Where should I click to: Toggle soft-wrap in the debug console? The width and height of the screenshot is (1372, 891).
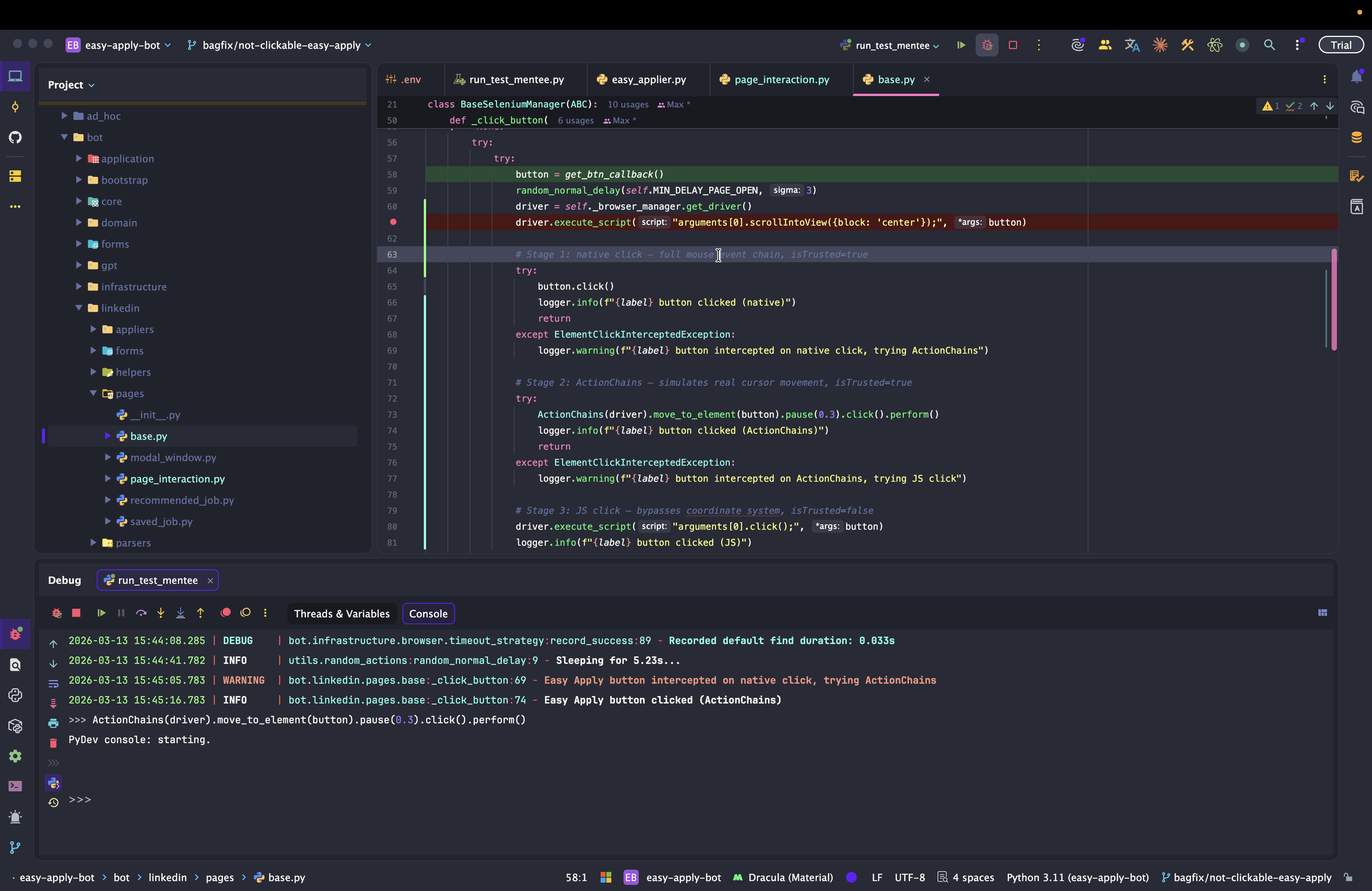53,684
